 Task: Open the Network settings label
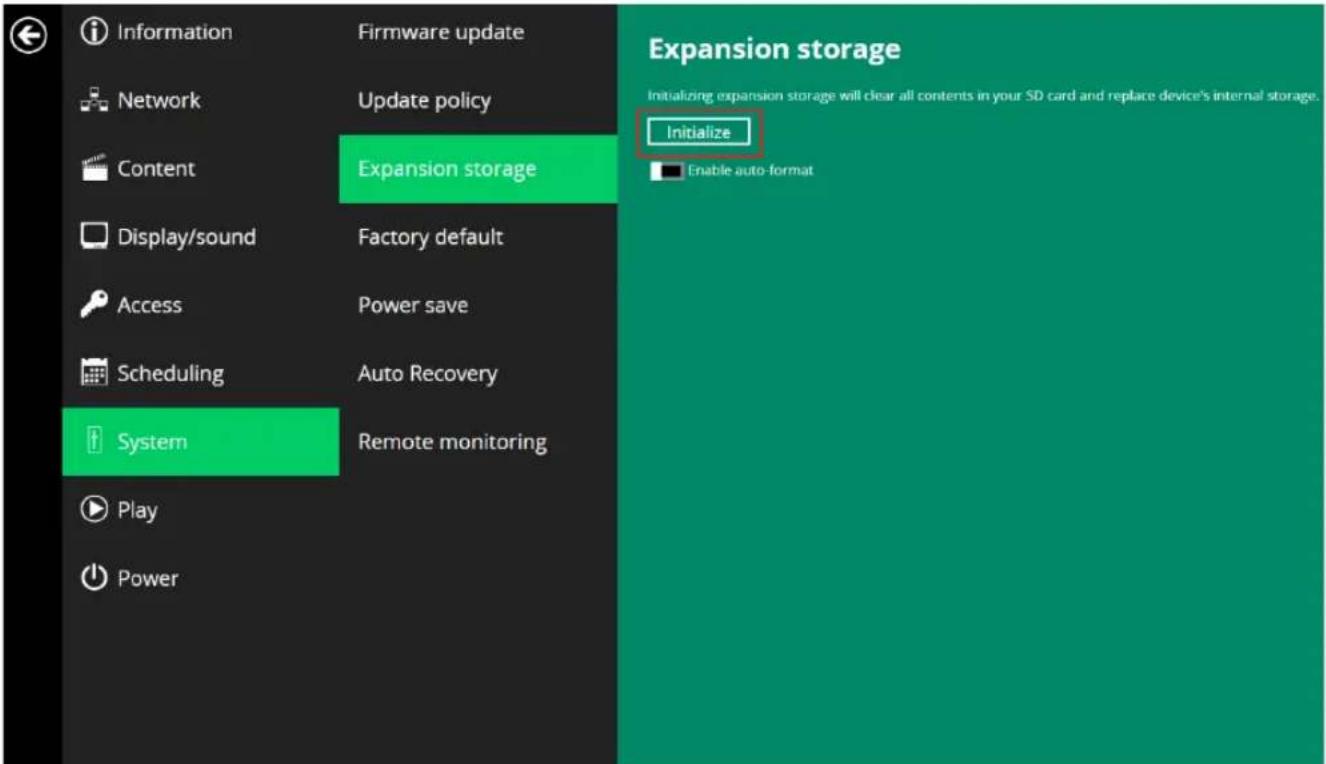coord(158,100)
